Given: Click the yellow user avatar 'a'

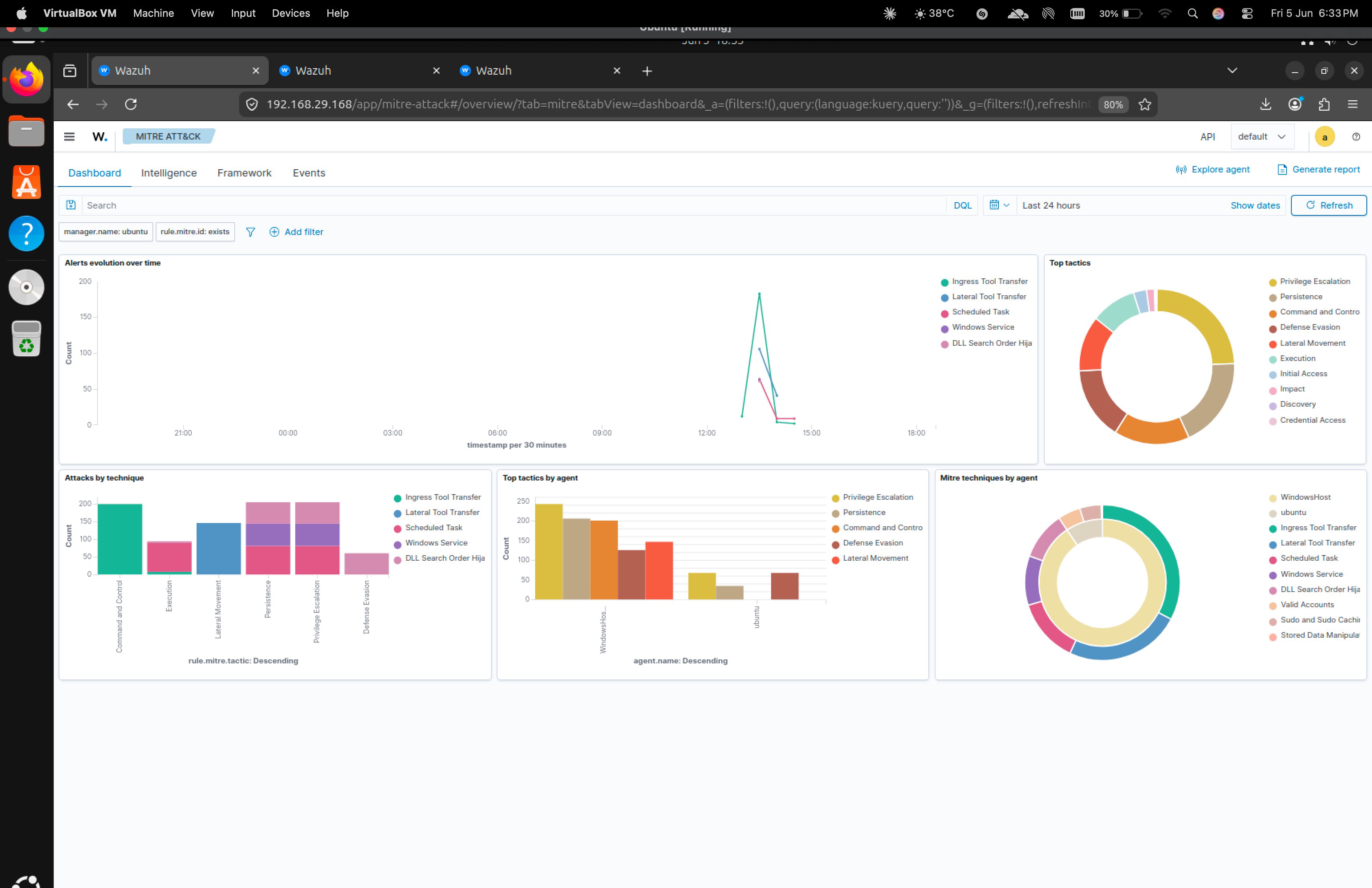Looking at the screenshot, I should click(1325, 137).
